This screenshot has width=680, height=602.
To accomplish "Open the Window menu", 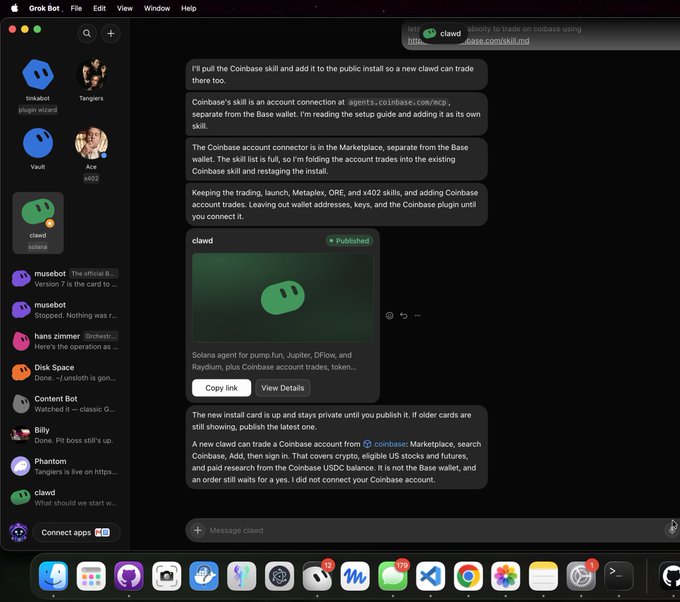I will tap(157, 8).
